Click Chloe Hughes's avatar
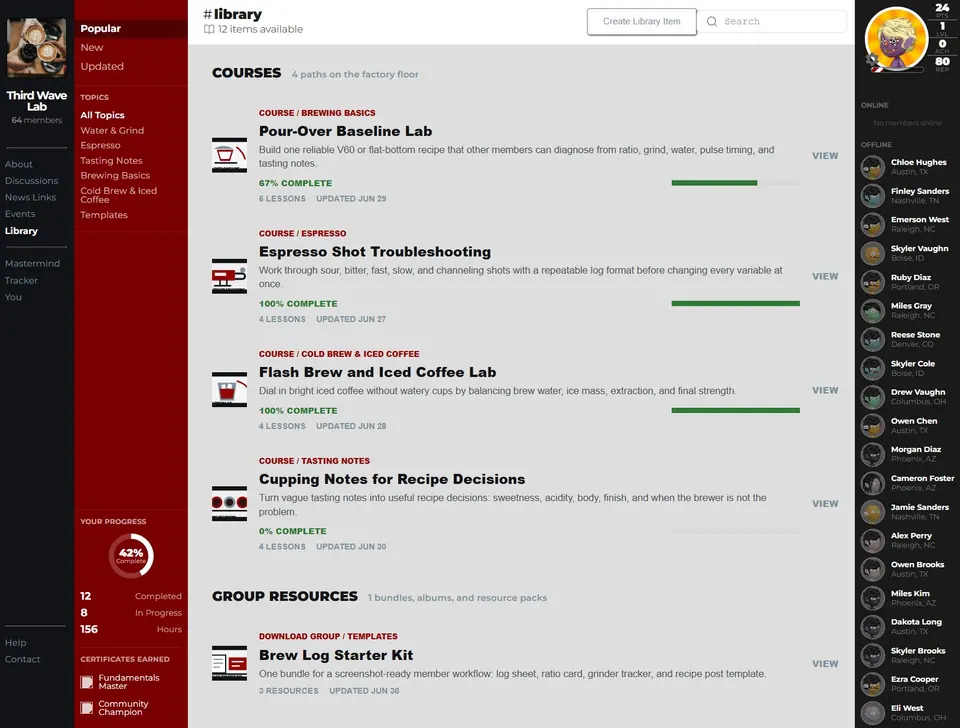 [x=872, y=167]
